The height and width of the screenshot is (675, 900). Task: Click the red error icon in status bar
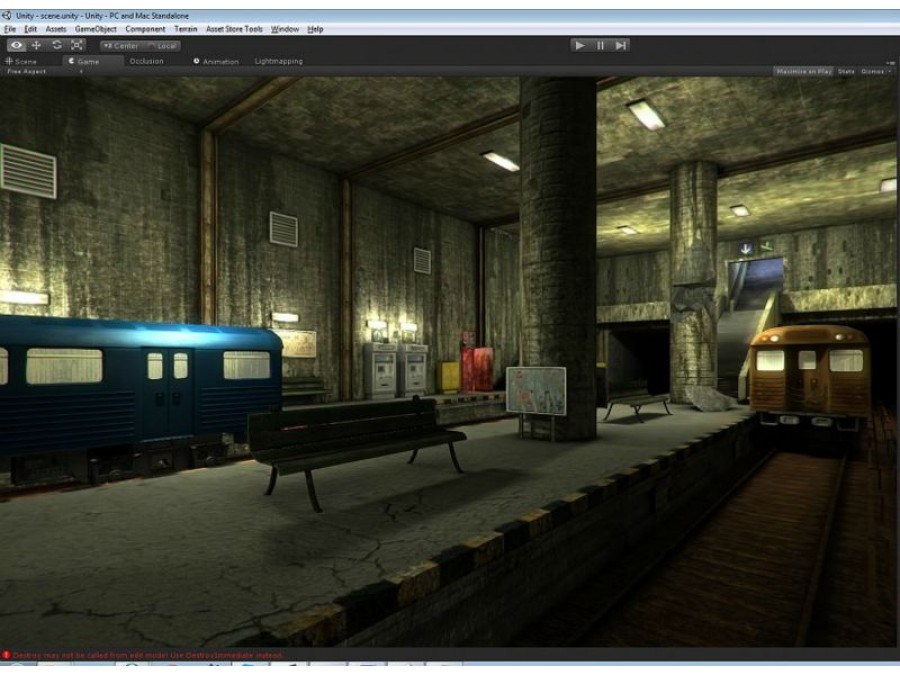[6, 655]
